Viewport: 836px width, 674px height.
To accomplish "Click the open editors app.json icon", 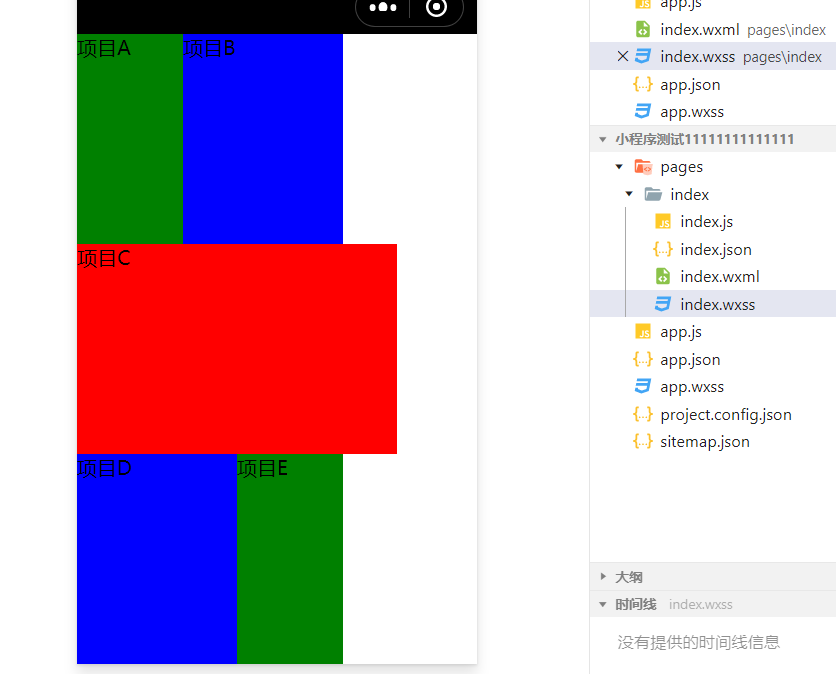I will (643, 84).
